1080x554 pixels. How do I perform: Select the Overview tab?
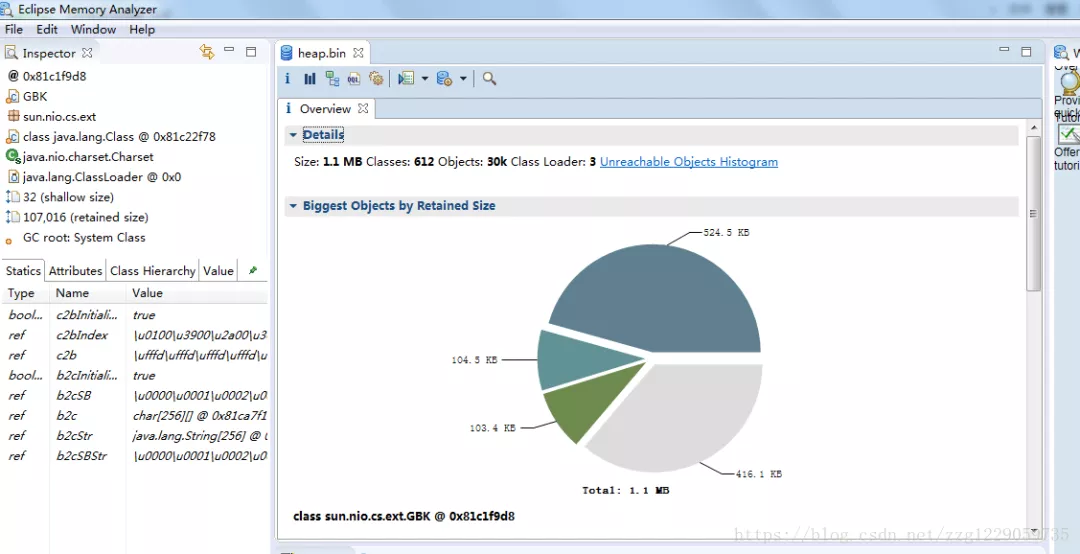(326, 109)
